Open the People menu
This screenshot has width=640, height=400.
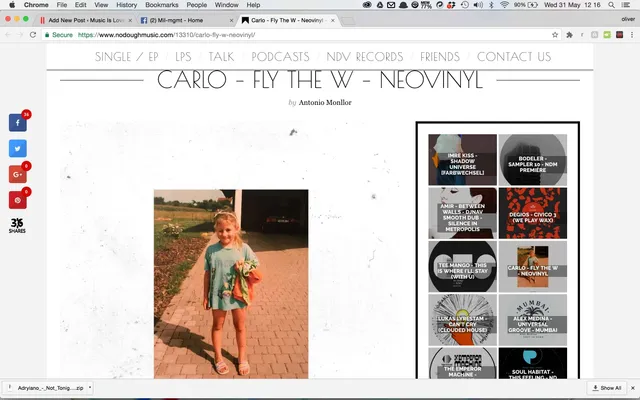[197, 5]
